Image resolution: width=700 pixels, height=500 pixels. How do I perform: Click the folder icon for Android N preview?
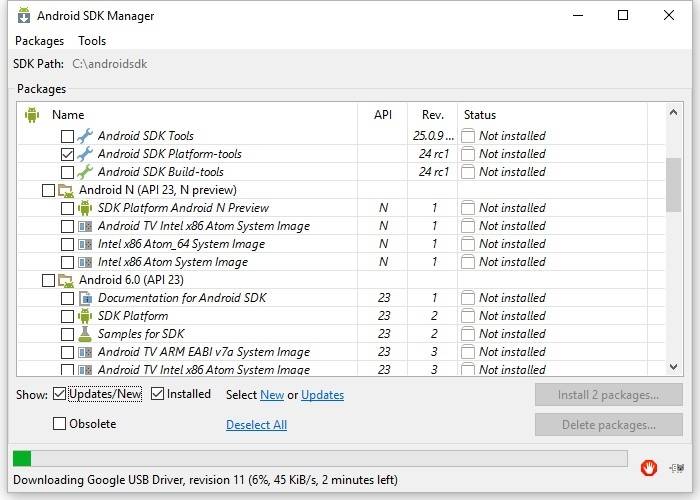click(x=66, y=191)
